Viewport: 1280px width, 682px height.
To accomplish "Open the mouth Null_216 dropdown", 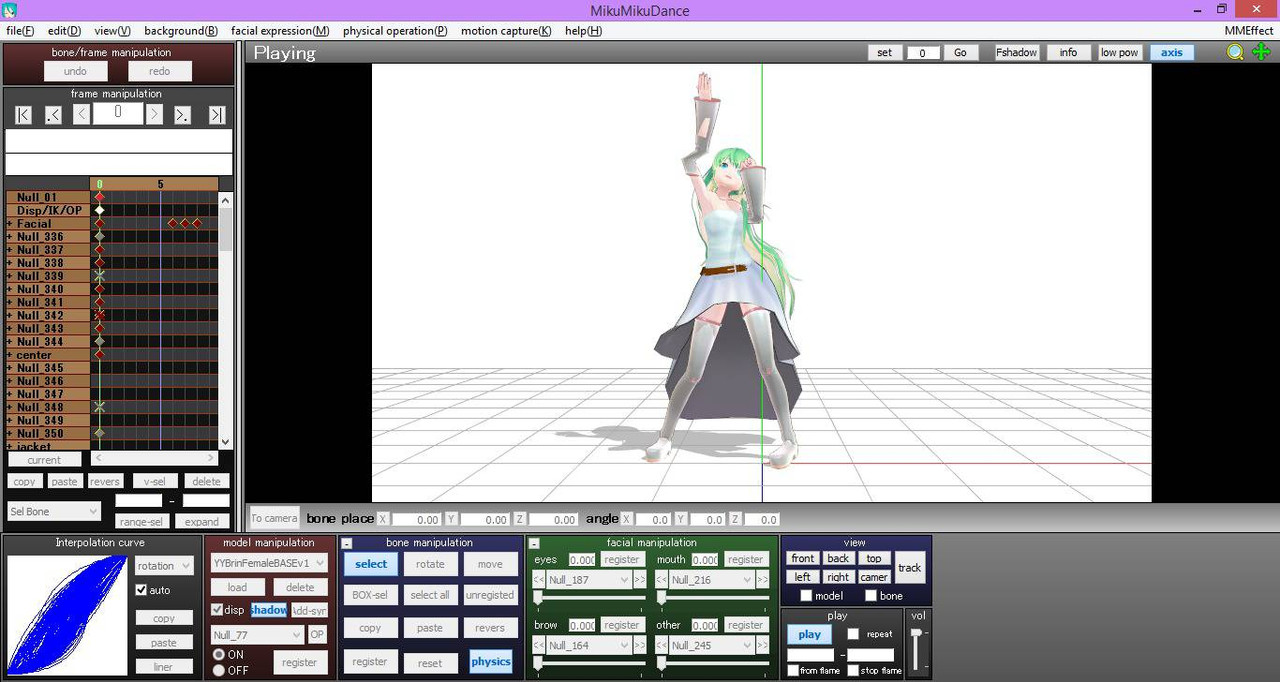I will pos(712,580).
